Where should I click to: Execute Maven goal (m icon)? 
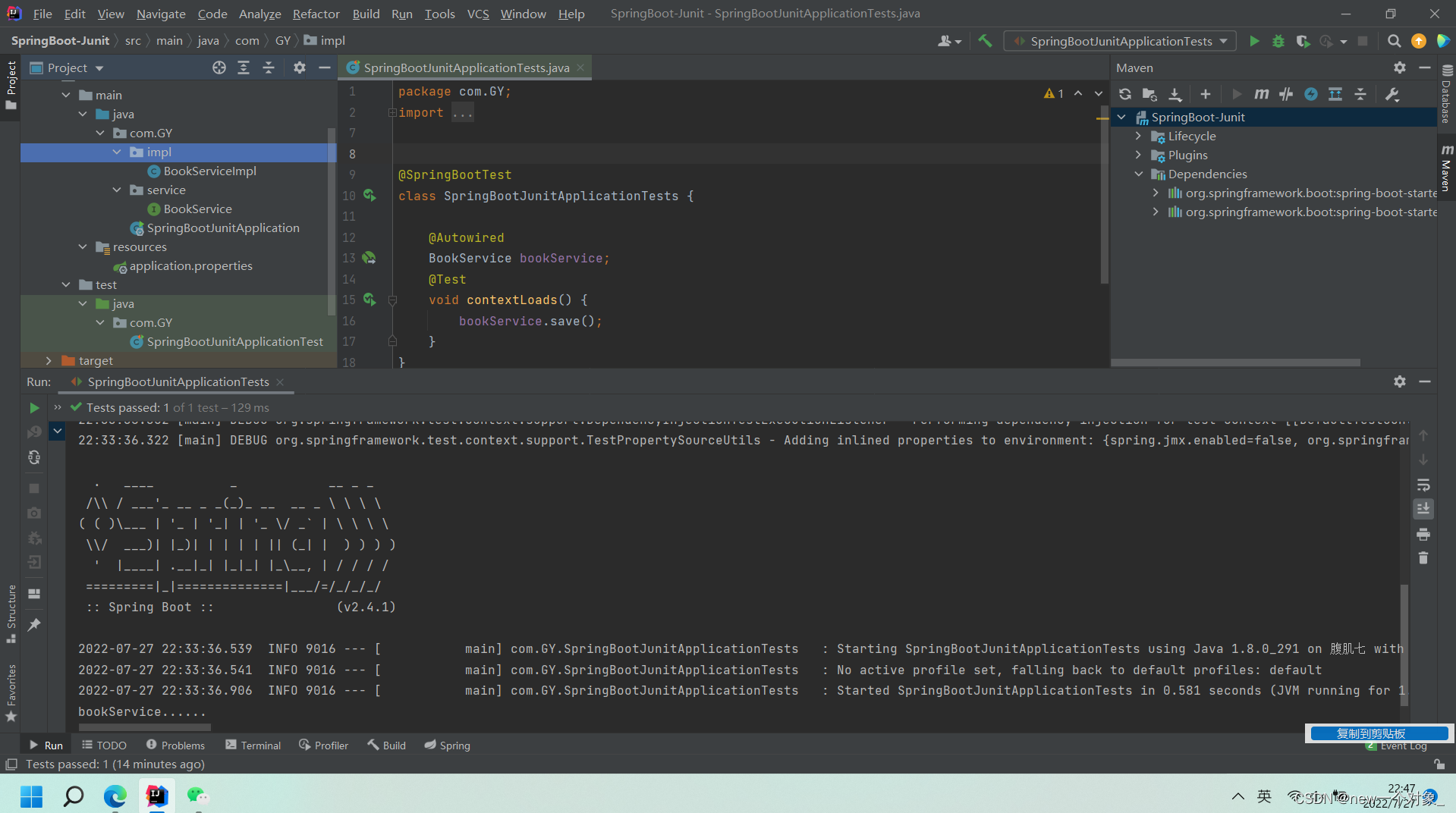coord(1261,94)
